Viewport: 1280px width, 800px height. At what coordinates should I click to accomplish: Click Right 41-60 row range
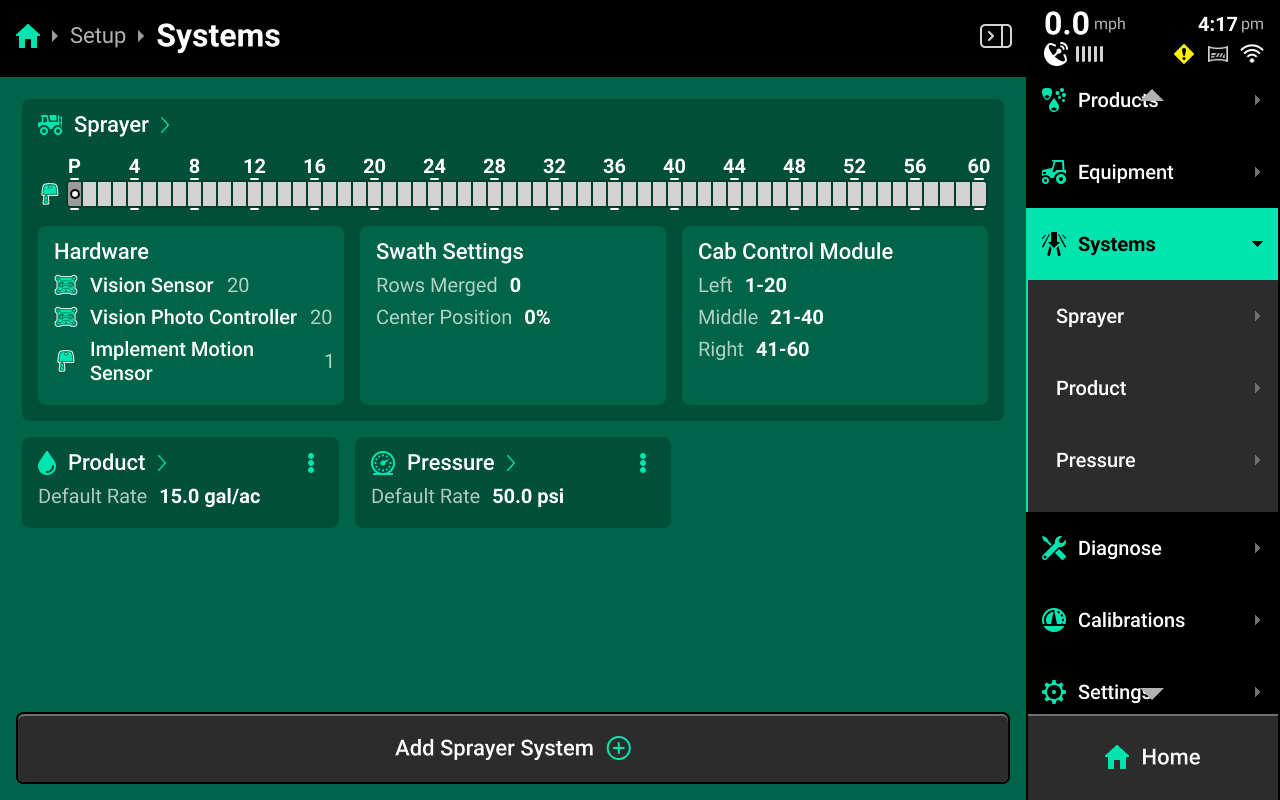(x=782, y=350)
